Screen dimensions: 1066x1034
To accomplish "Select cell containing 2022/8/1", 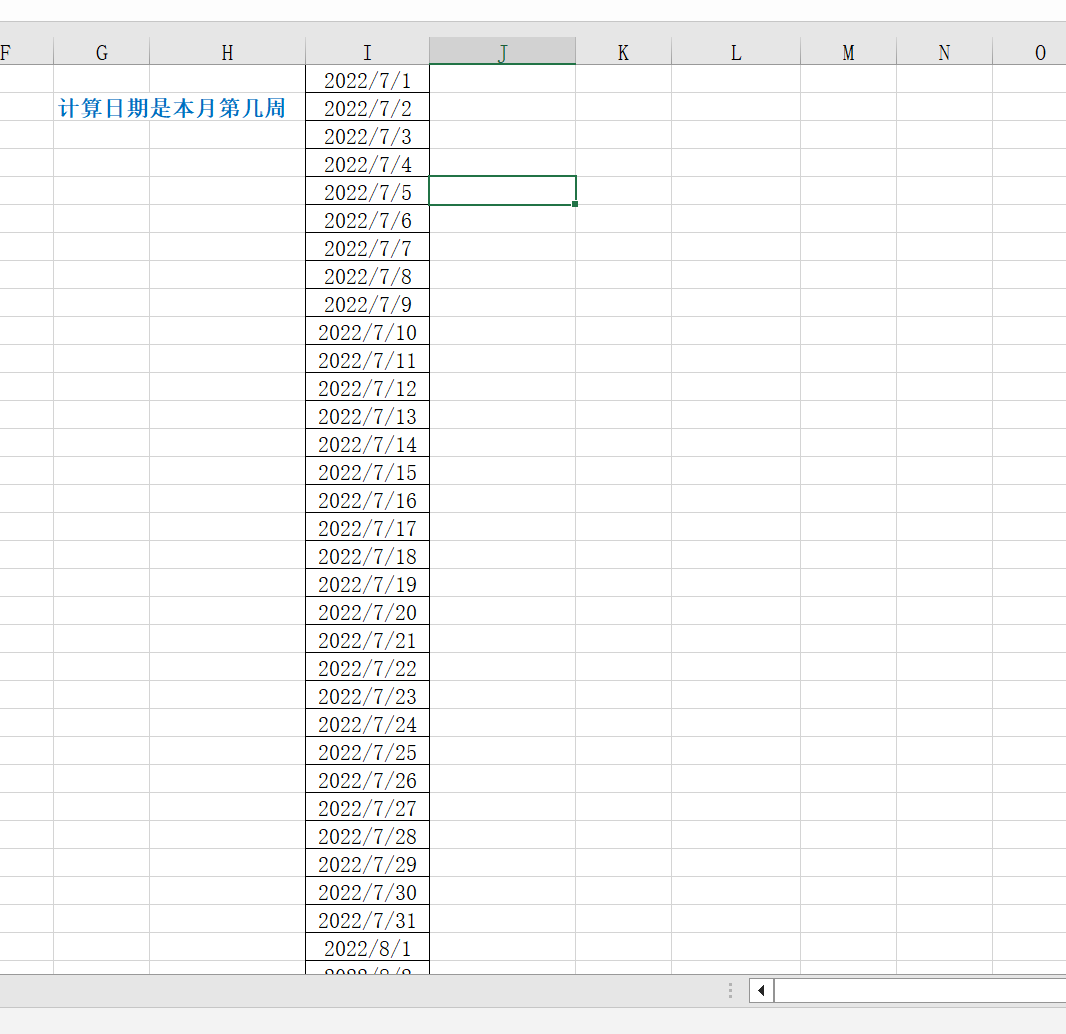I will 367,947.
